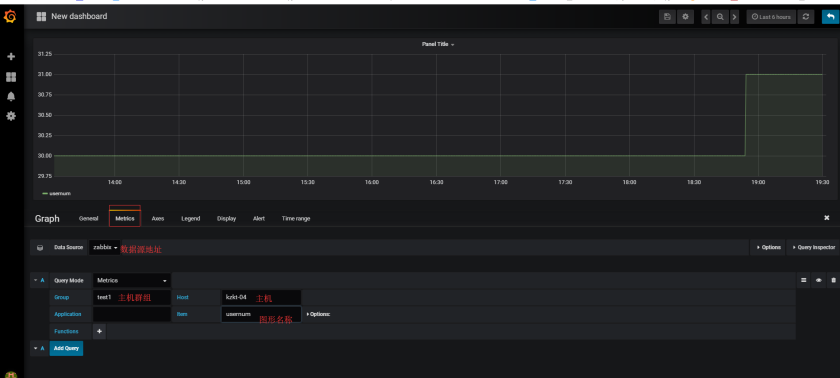
Task: Click the Grafana logo icon
Action: click(x=10, y=17)
